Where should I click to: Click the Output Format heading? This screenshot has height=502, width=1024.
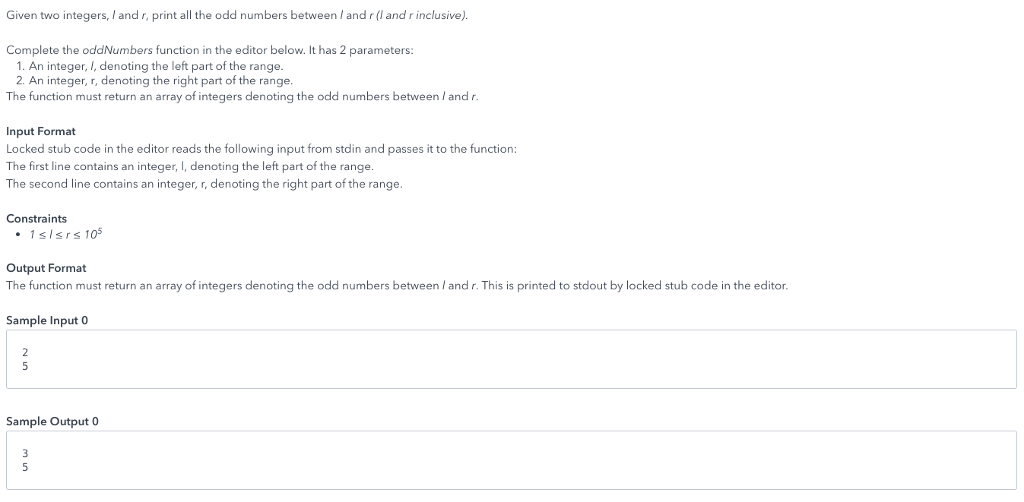46,268
